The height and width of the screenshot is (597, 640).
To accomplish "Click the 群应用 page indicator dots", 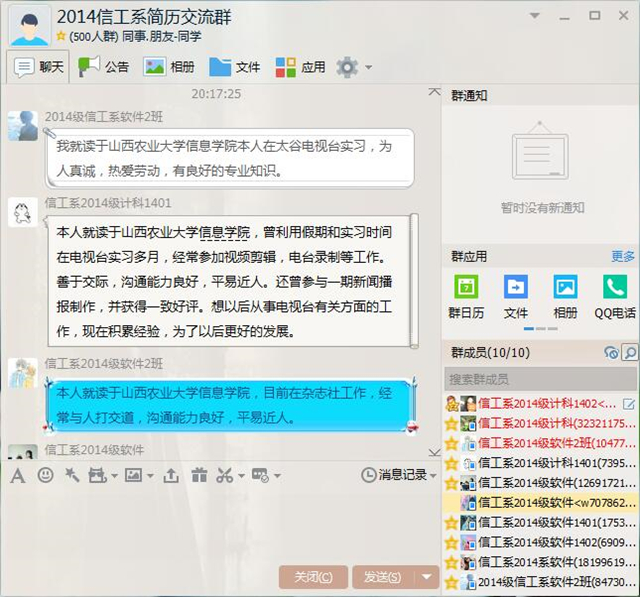I will (541, 328).
